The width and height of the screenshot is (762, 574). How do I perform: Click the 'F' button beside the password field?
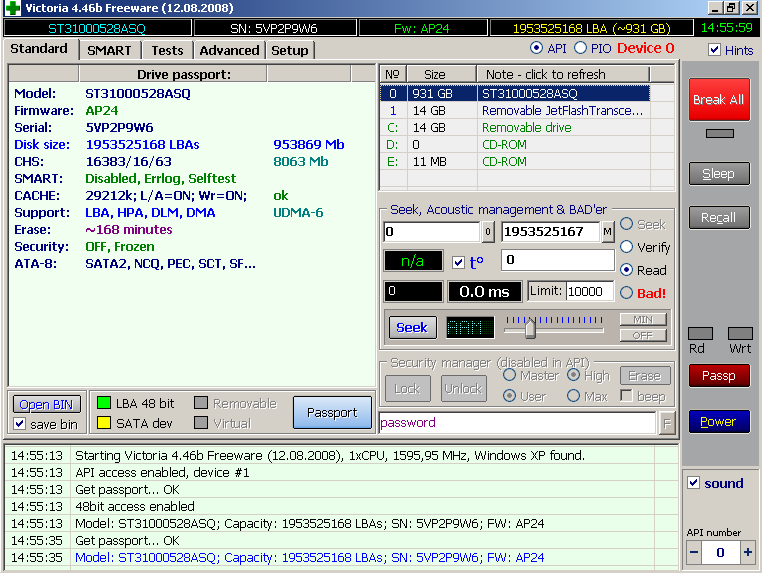pos(667,423)
